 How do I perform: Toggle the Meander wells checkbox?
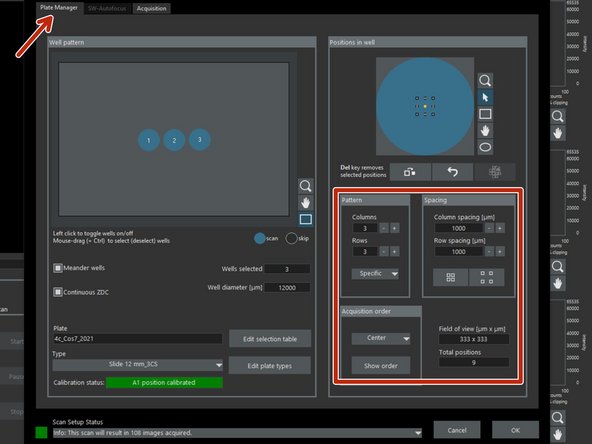57,268
